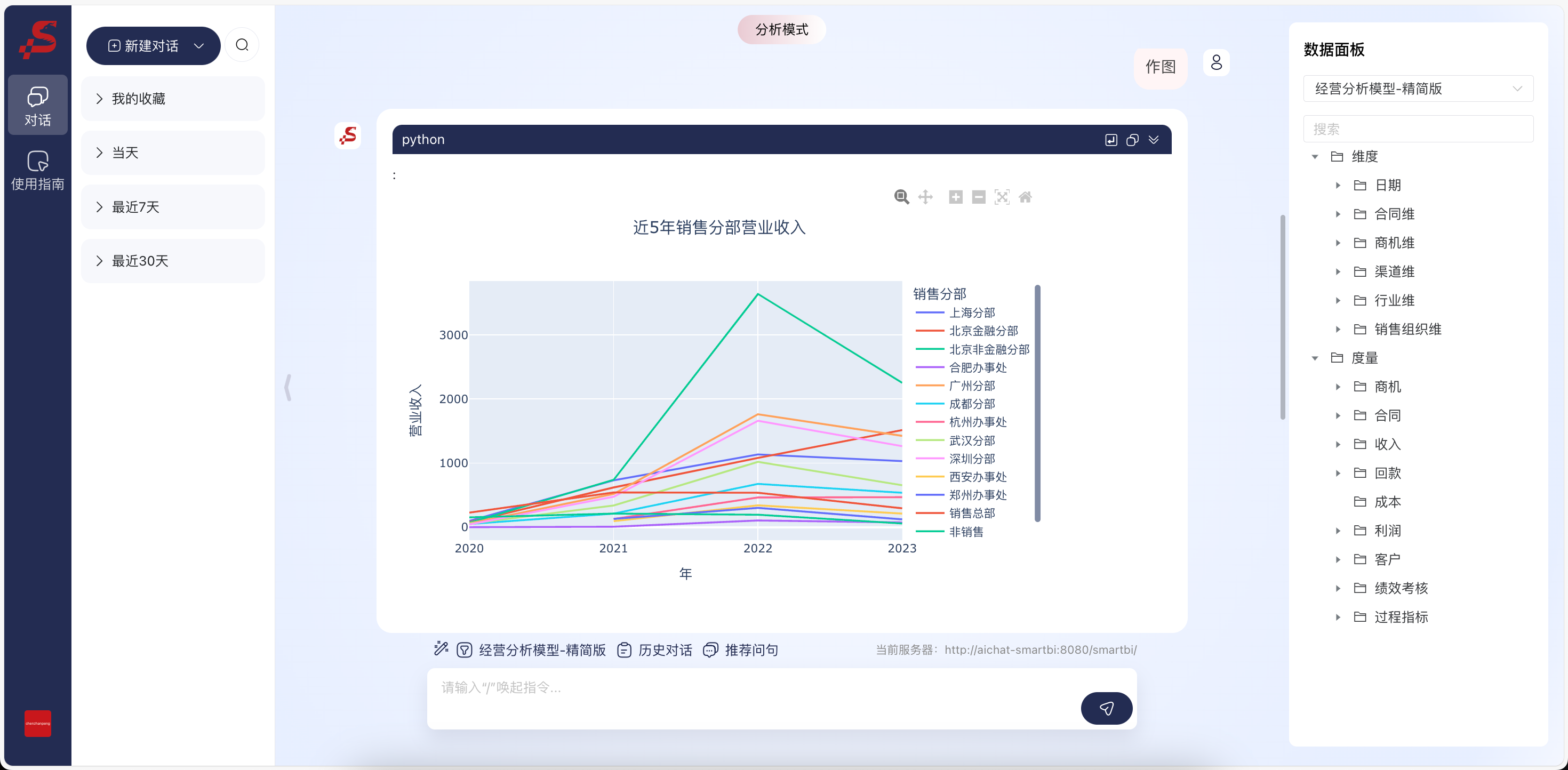
Task: Open the 经营分析模型-精简版 model dropdown
Action: tap(1418, 89)
